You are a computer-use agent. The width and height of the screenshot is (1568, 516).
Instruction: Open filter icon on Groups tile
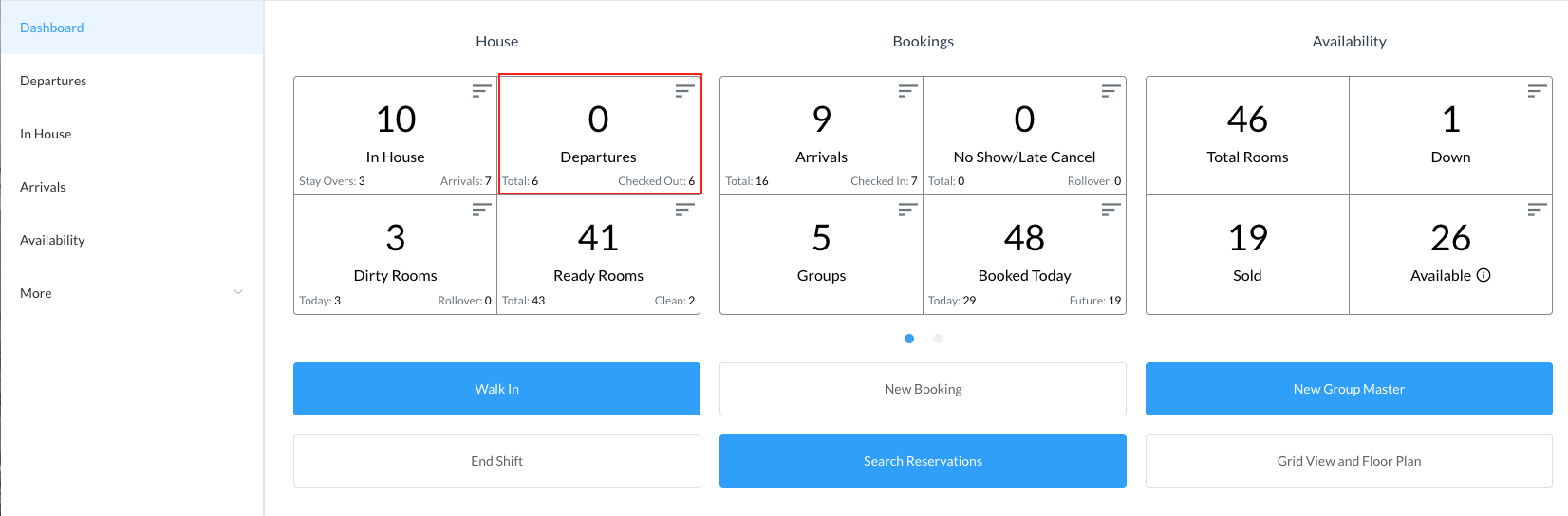point(907,210)
